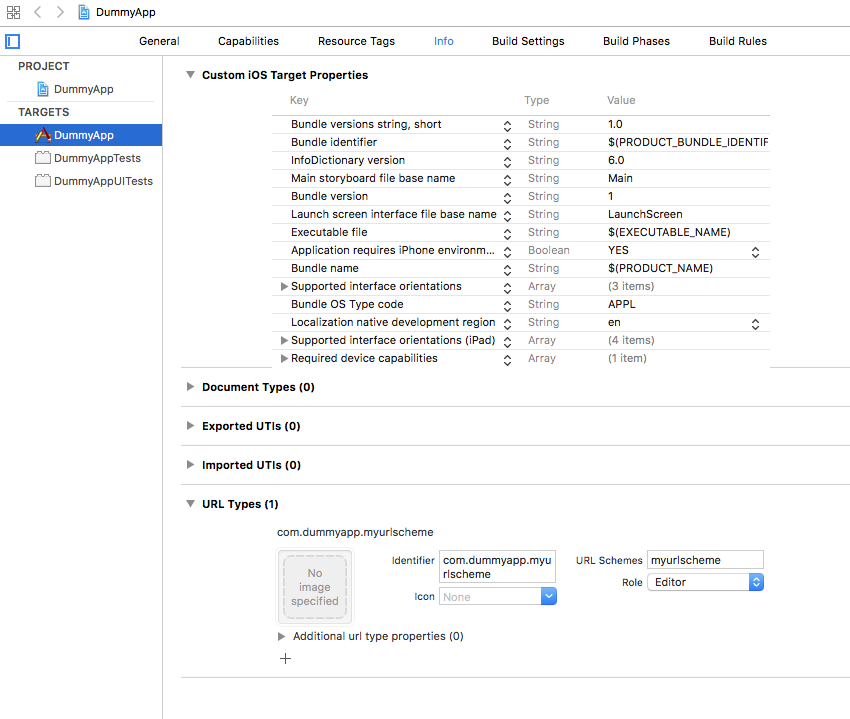The height and width of the screenshot is (719, 850).
Task: Select the highlighted DummyApp target
Action: 81,135
